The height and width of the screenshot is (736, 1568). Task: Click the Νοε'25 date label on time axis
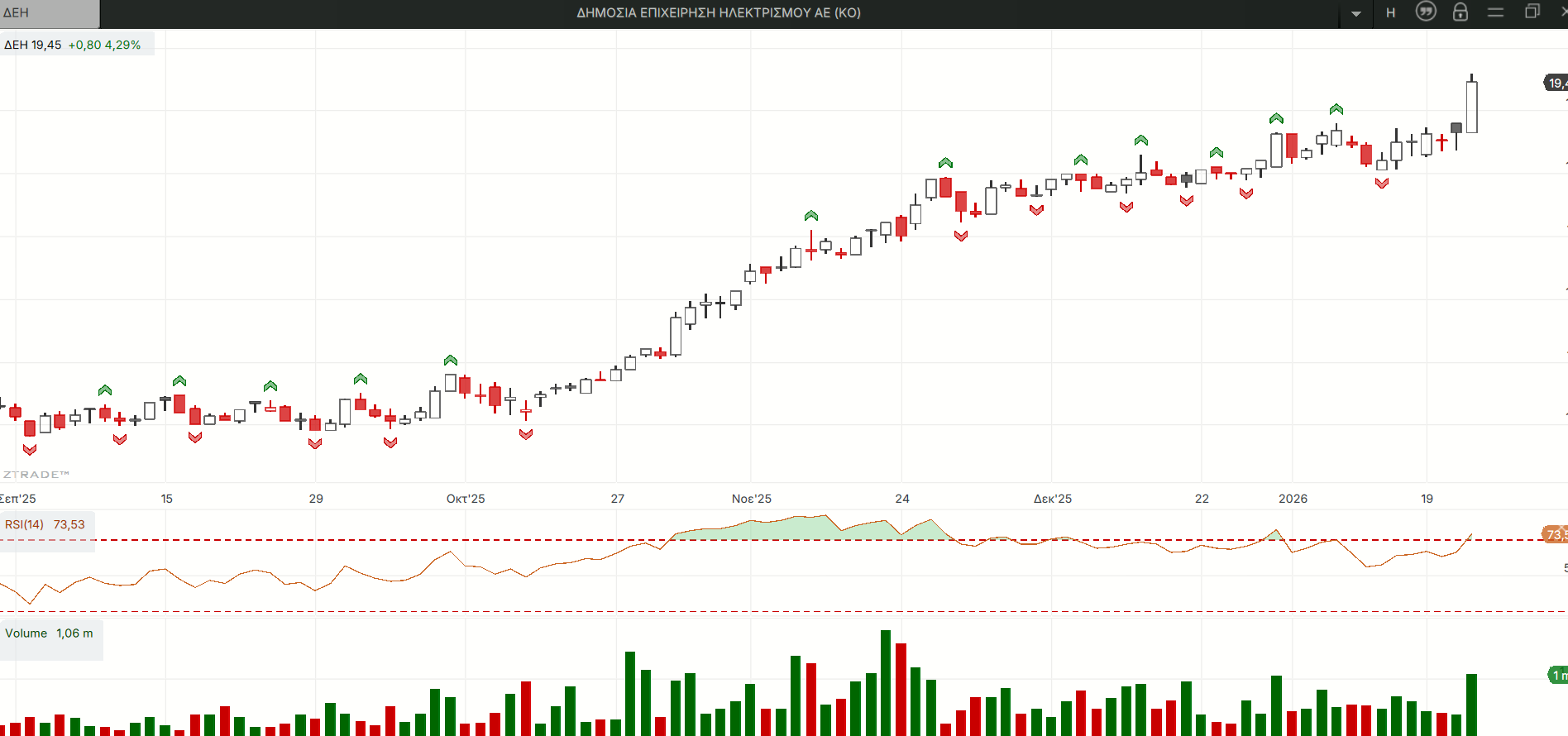click(751, 499)
